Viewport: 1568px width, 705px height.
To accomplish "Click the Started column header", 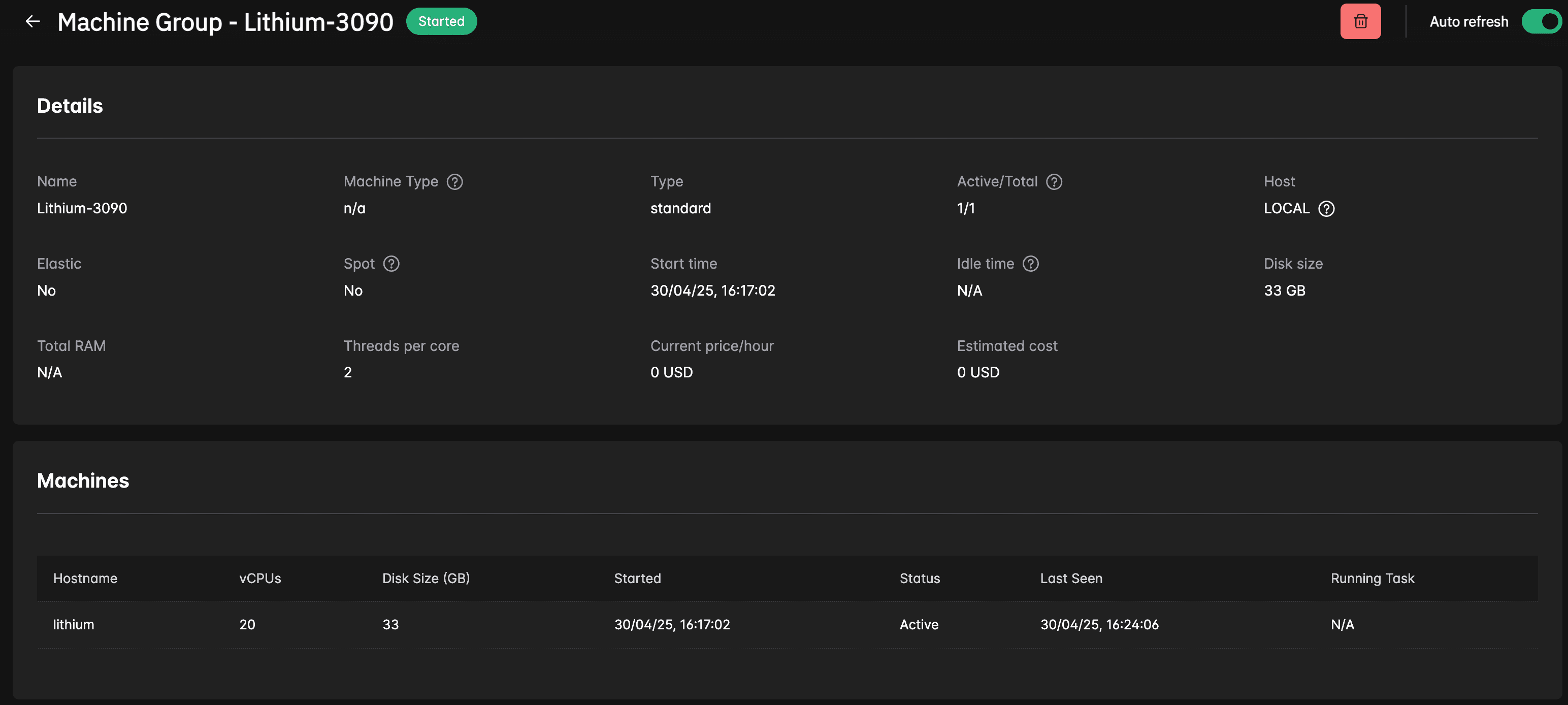I will 637,579.
